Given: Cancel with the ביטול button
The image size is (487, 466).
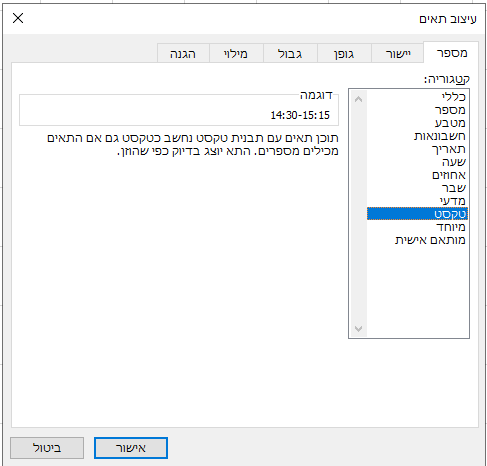Looking at the screenshot, I should 47,448.
